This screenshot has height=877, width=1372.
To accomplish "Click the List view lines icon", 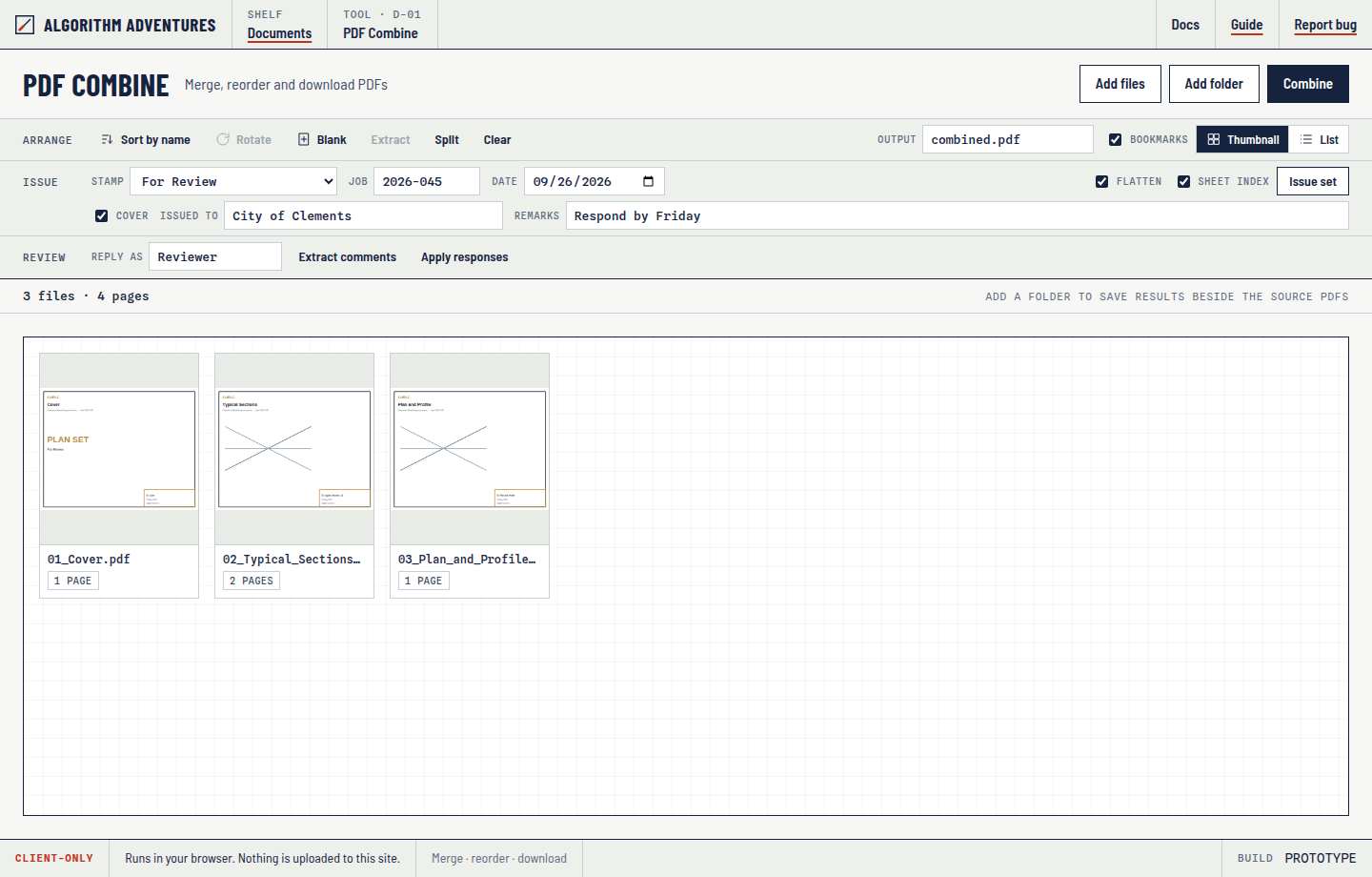I will click(x=1306, y=139).
